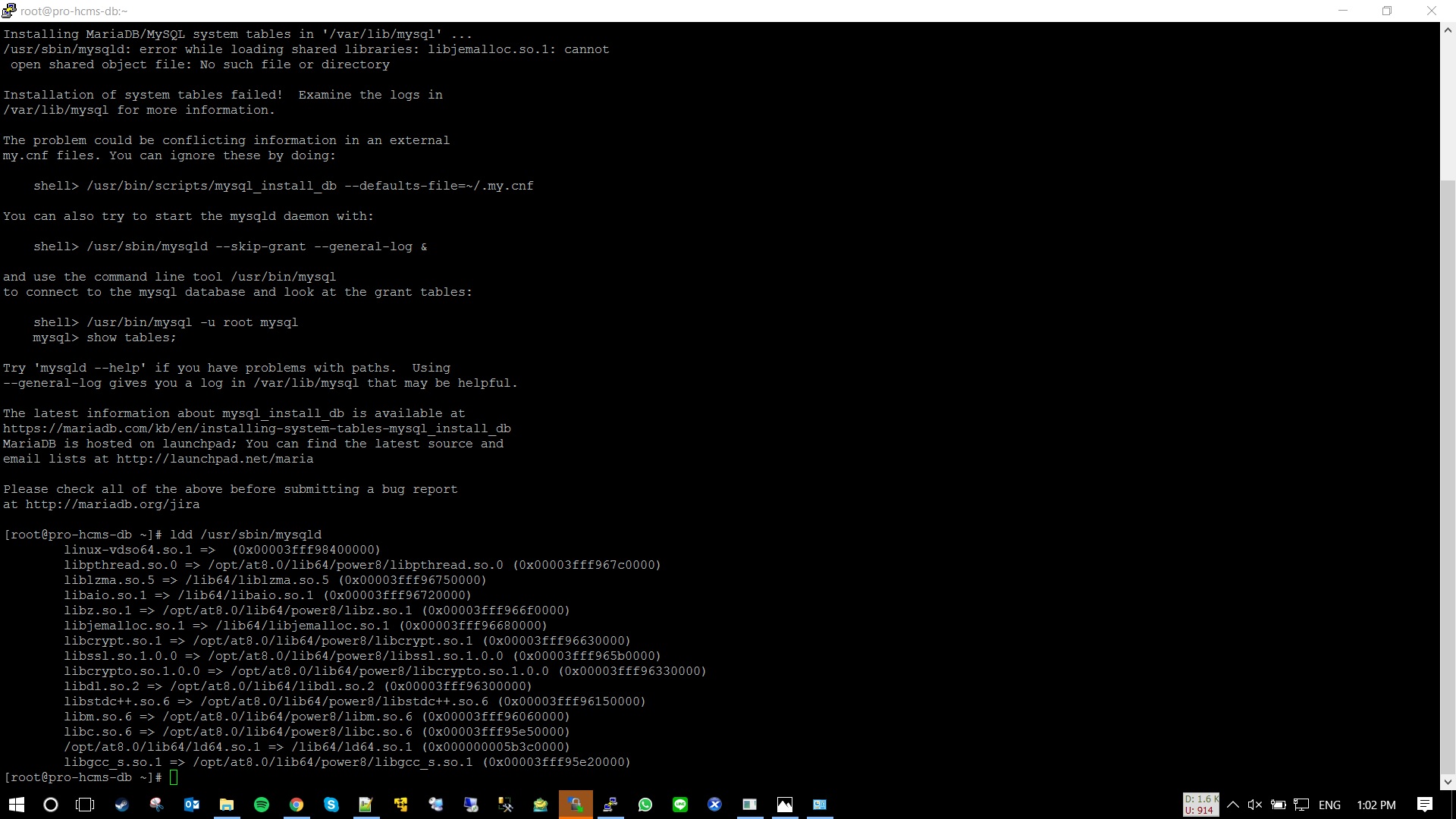Open Steam from the taskbar
The image size is (1456, 819).
point(121,805)
